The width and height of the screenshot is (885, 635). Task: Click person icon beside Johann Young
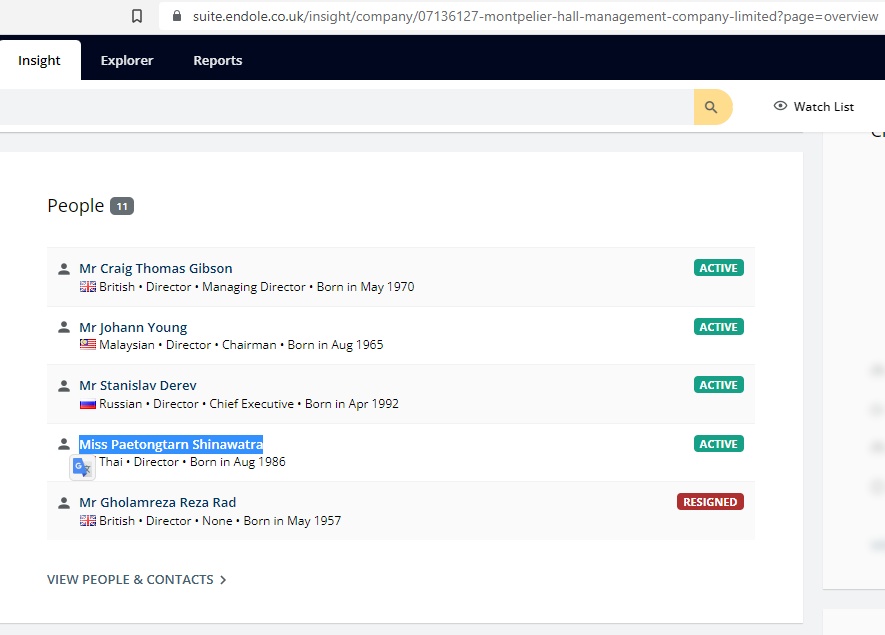[x=64, y=328]
